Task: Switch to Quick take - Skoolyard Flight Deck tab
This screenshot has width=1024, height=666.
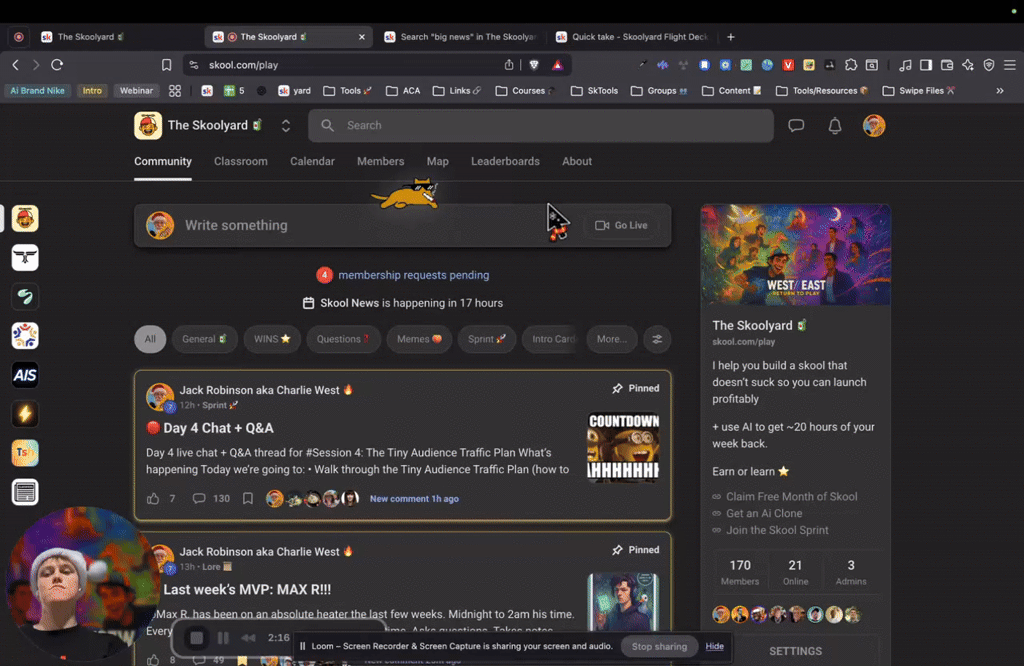Action: 633,37
